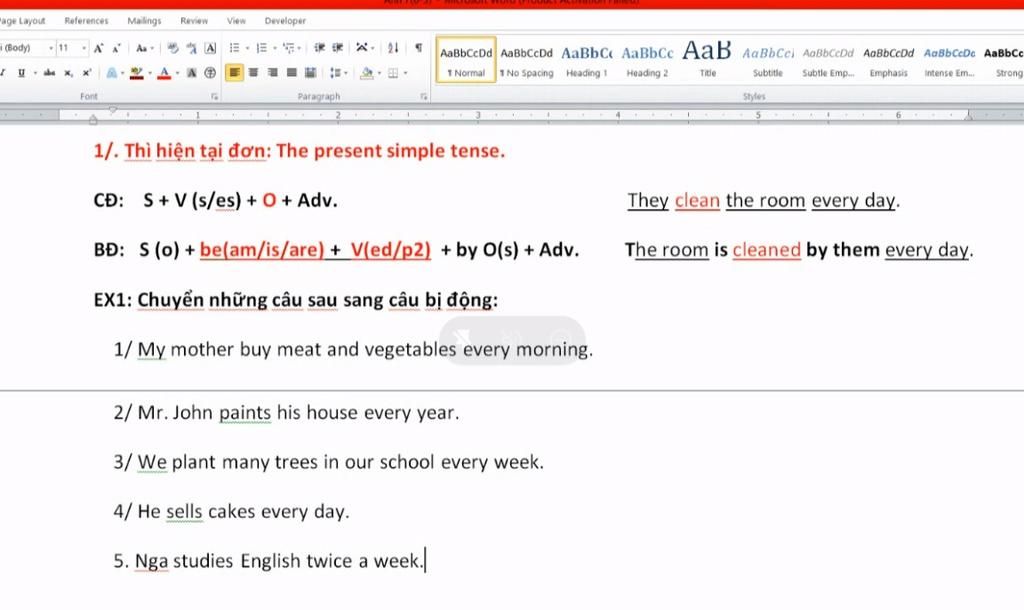The image size is (1024, 610).
Task: Click the right indent ruler marker
Action: click(968, 116)
